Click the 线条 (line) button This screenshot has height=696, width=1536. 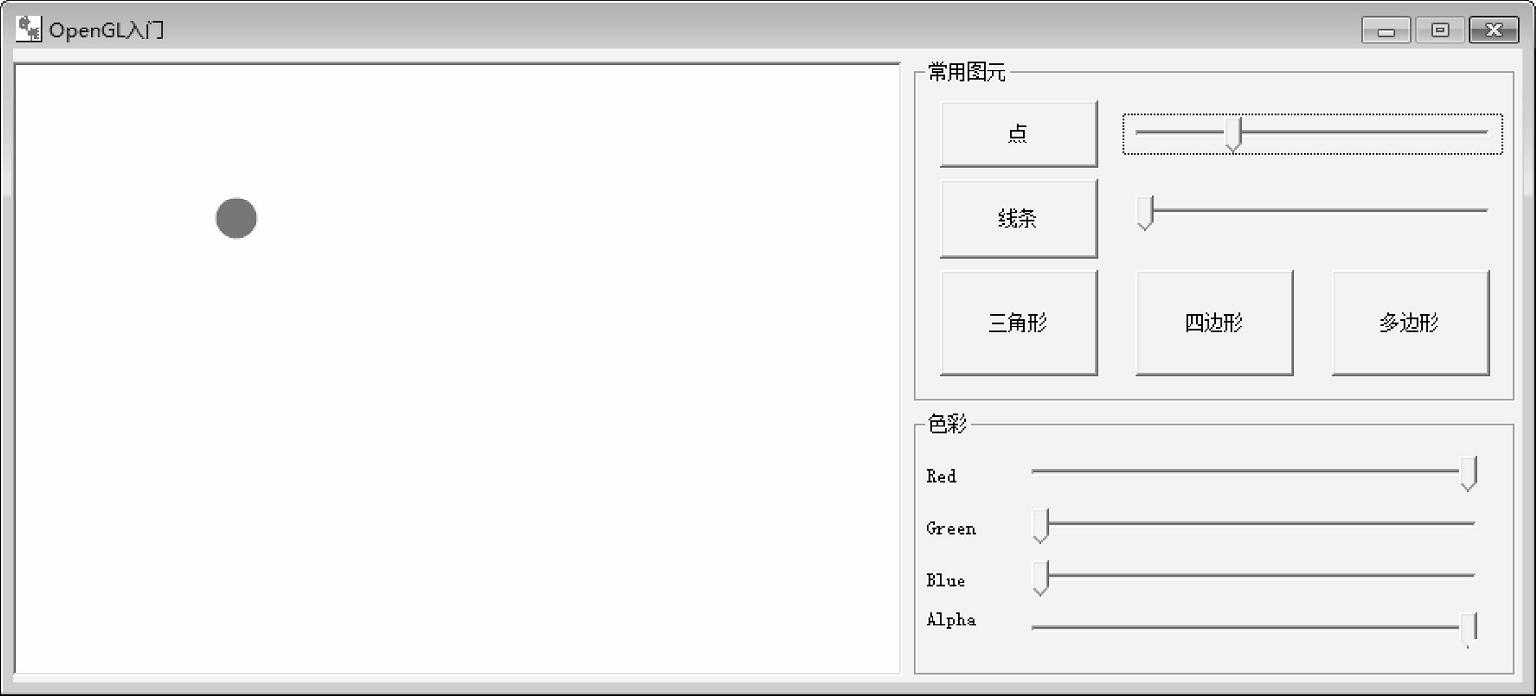pos(1018,219)
